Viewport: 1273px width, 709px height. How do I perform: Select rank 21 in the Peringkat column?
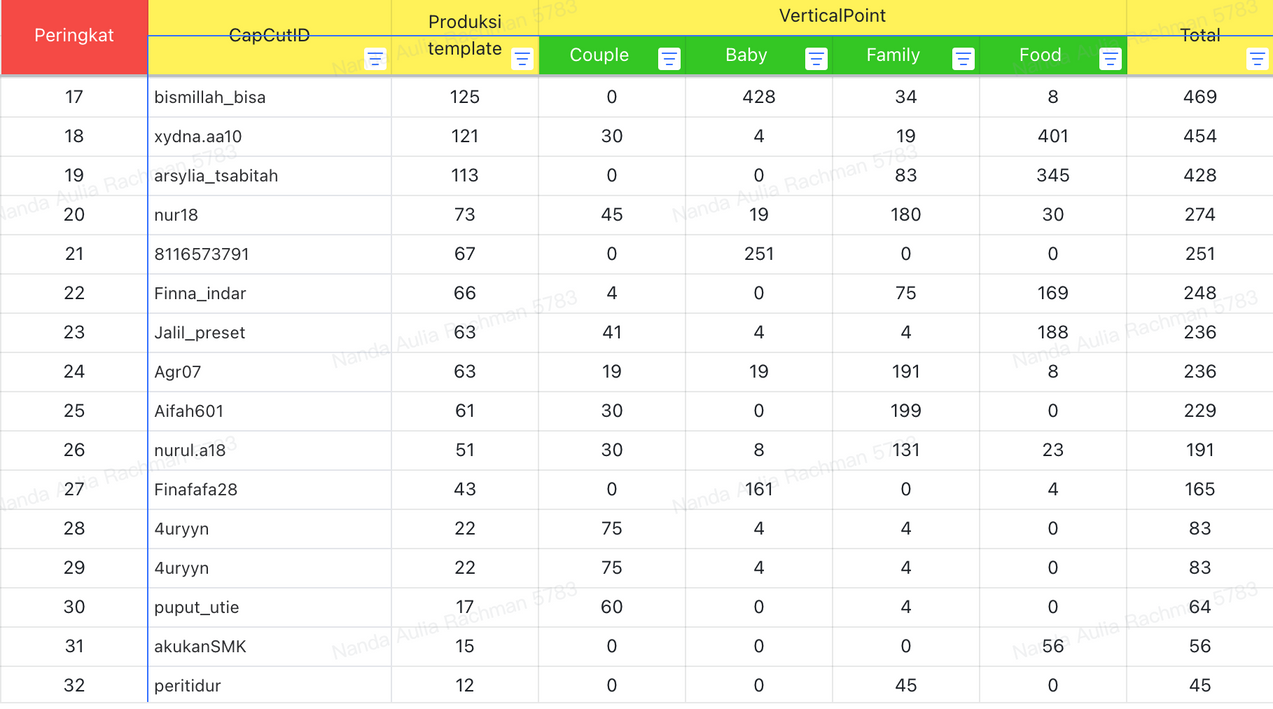74,254
